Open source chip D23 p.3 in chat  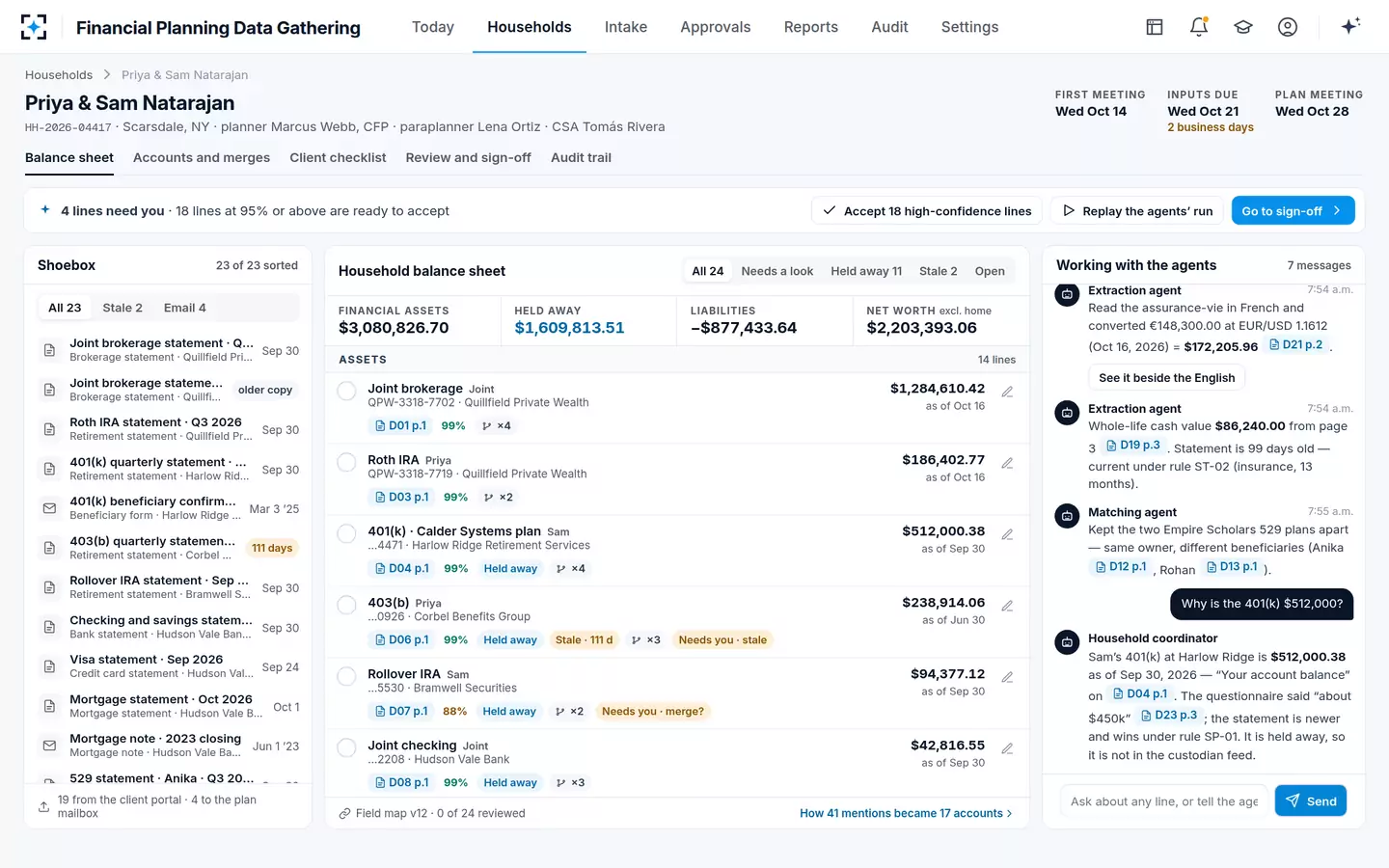click(x=1169, y=716)
